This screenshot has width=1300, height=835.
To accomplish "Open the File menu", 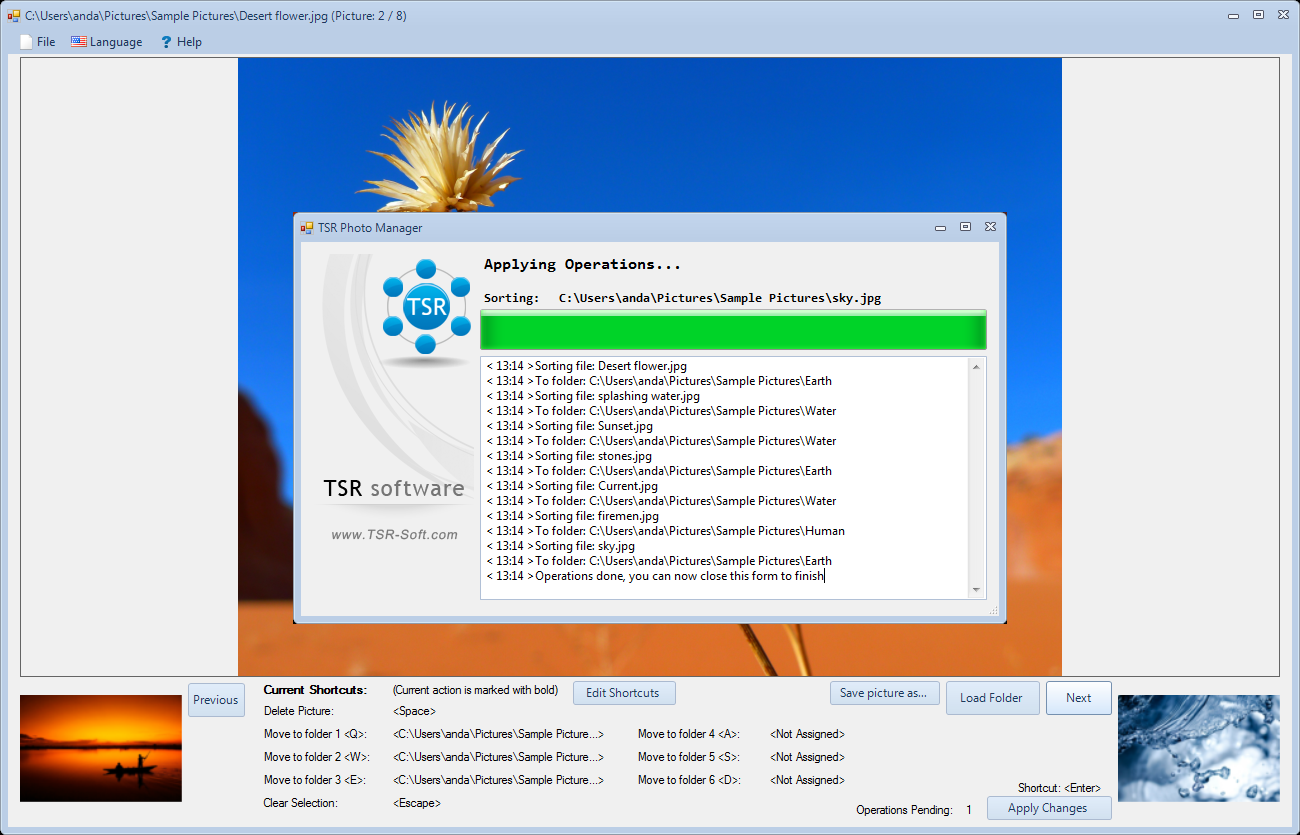I will [x=38, y=42].
